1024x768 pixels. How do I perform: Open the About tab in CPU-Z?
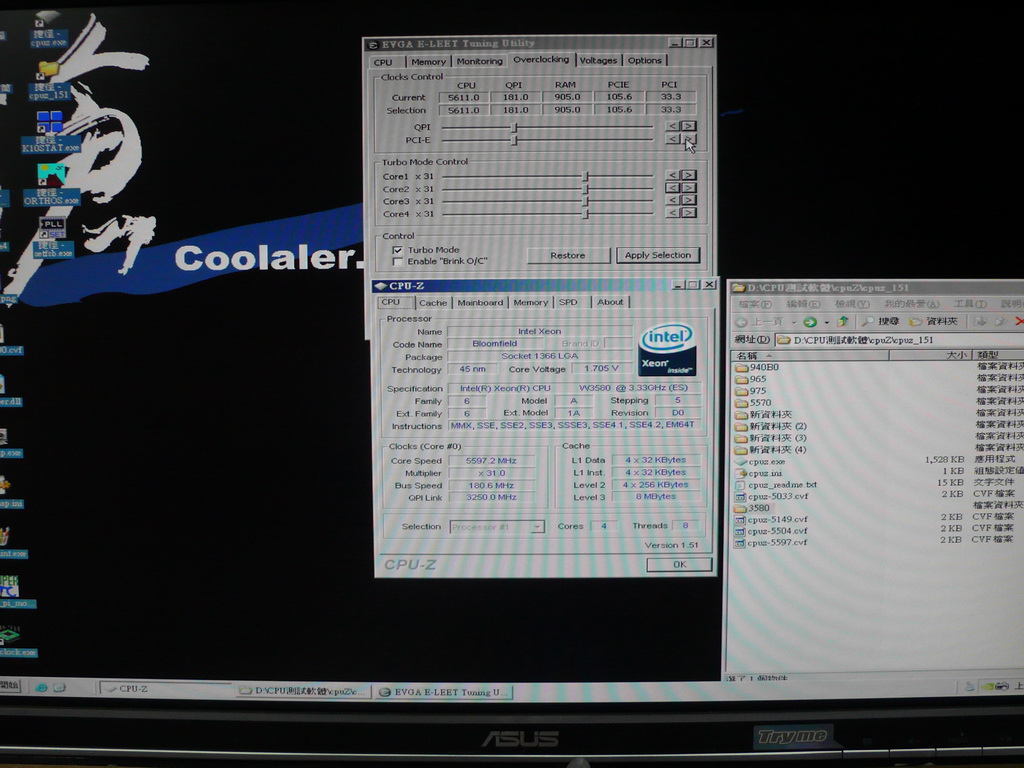pos(610,302)
